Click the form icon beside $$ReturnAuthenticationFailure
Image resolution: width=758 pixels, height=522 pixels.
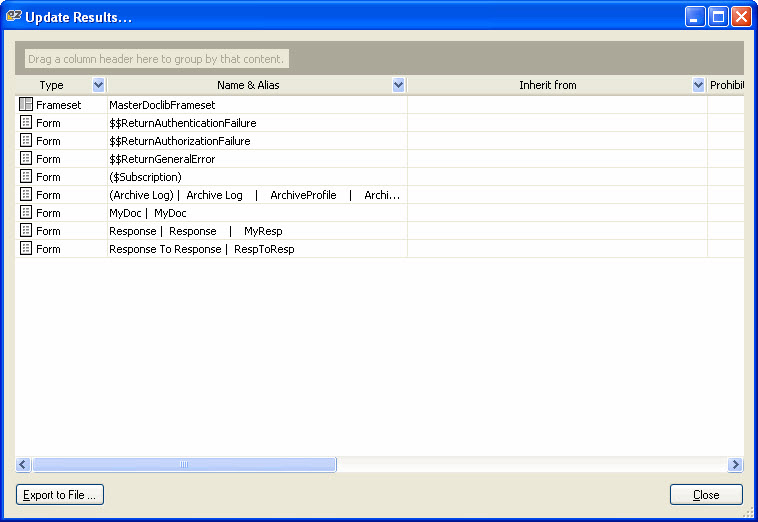tap(26, 123)
